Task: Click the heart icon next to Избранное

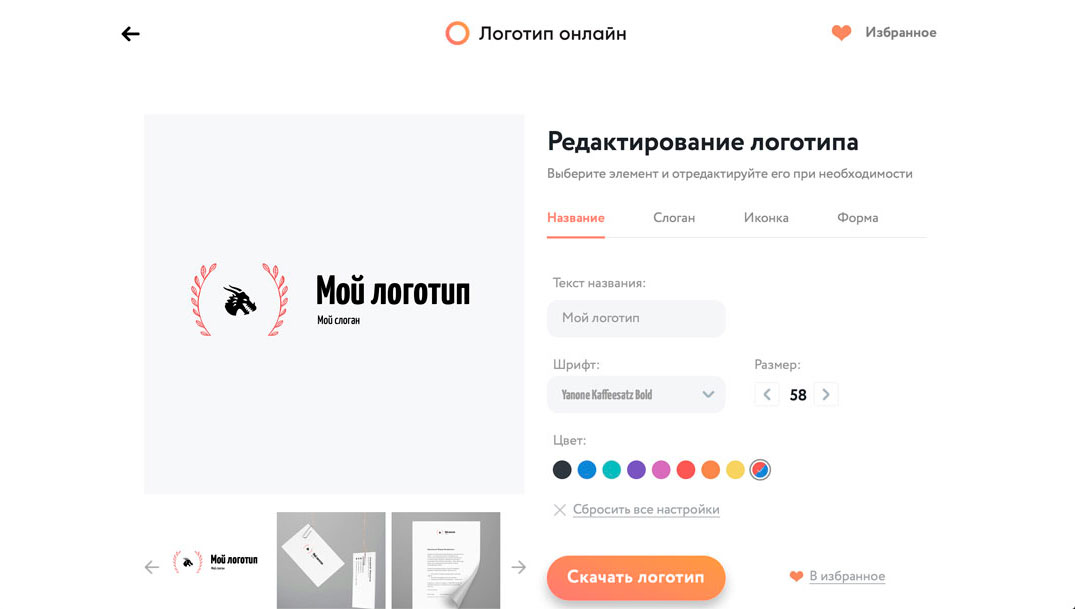Action: tap(841, 32)
